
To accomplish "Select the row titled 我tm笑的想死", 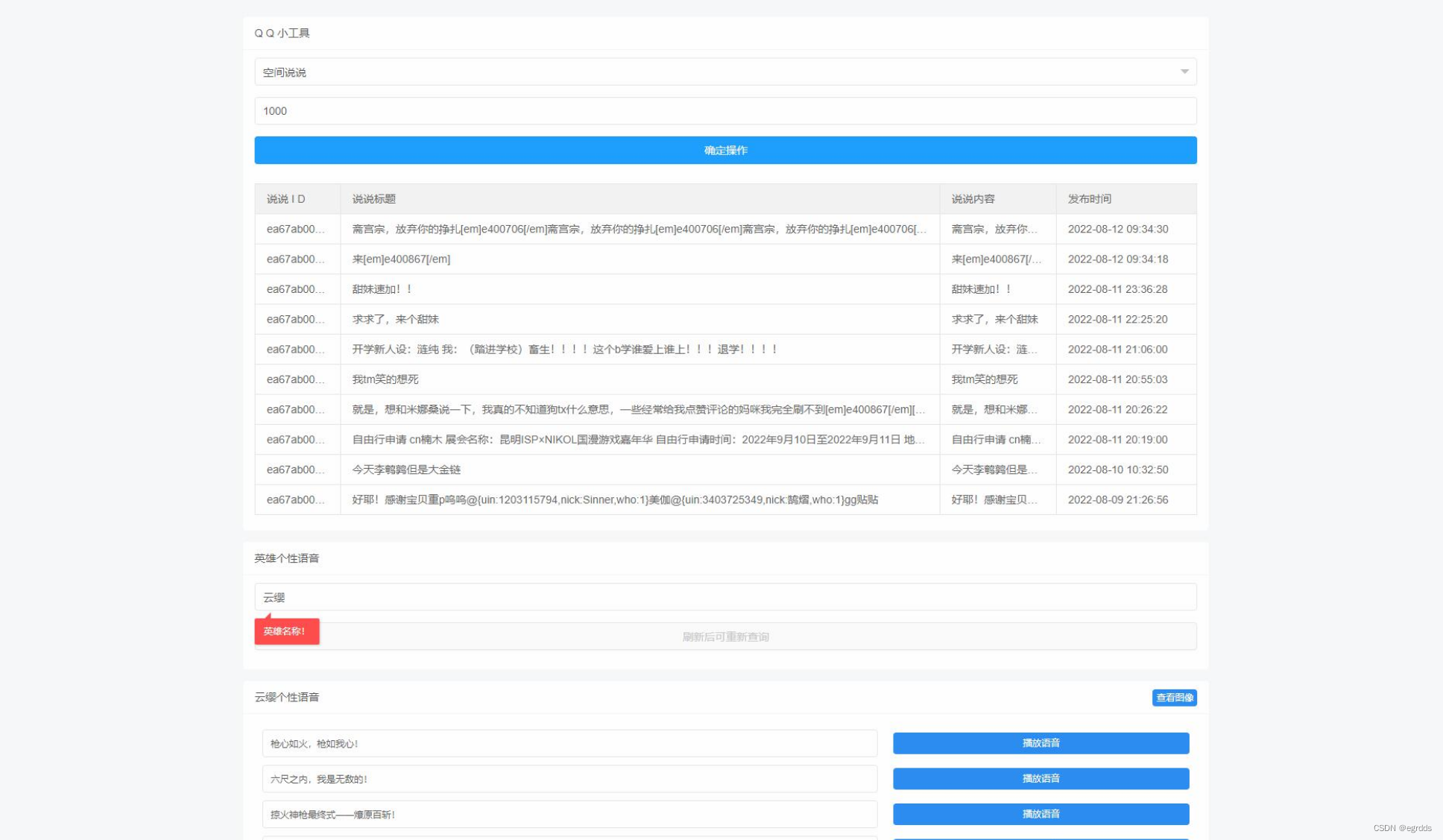I will 385,379.
